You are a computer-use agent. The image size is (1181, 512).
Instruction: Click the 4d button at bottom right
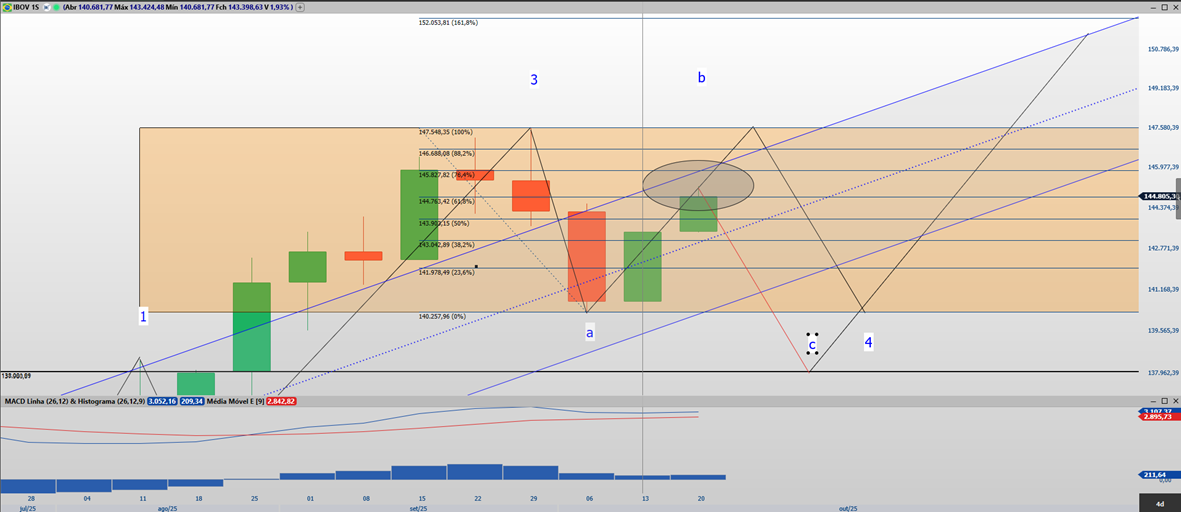pos(1159,503)
